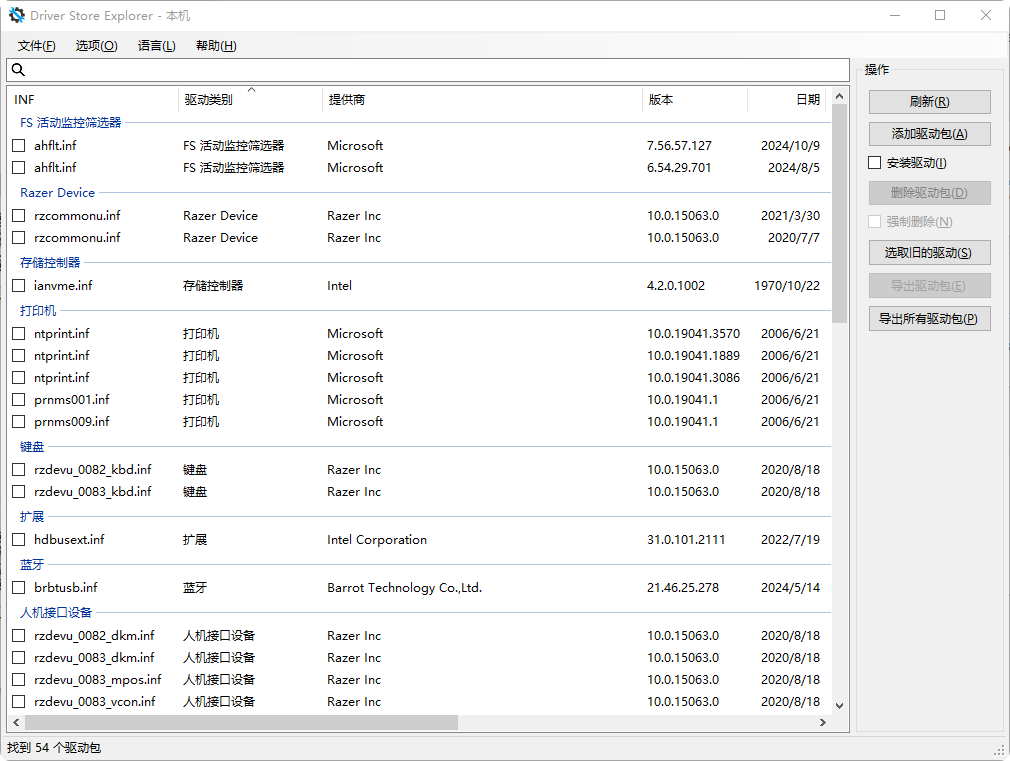Screen dimensions: 1010x761
Task: Sort by the 日期 column header
Action: tap(786, 99)
